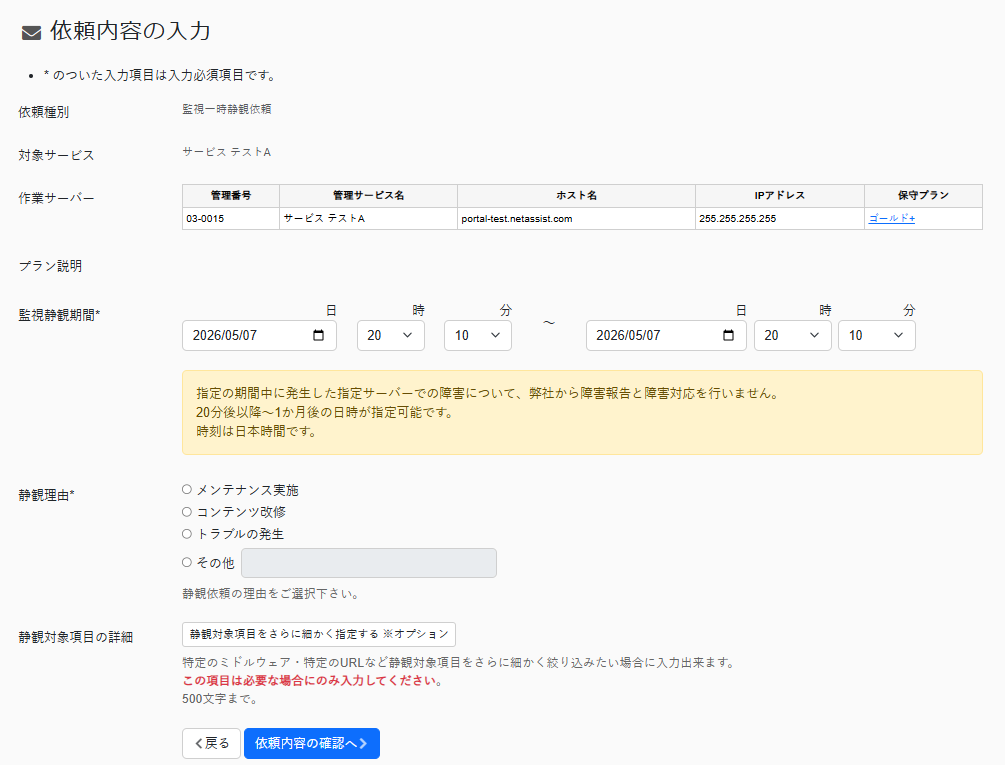Open calendar picker on start date field
This screenshot has height=765, width=1005.
319,336
